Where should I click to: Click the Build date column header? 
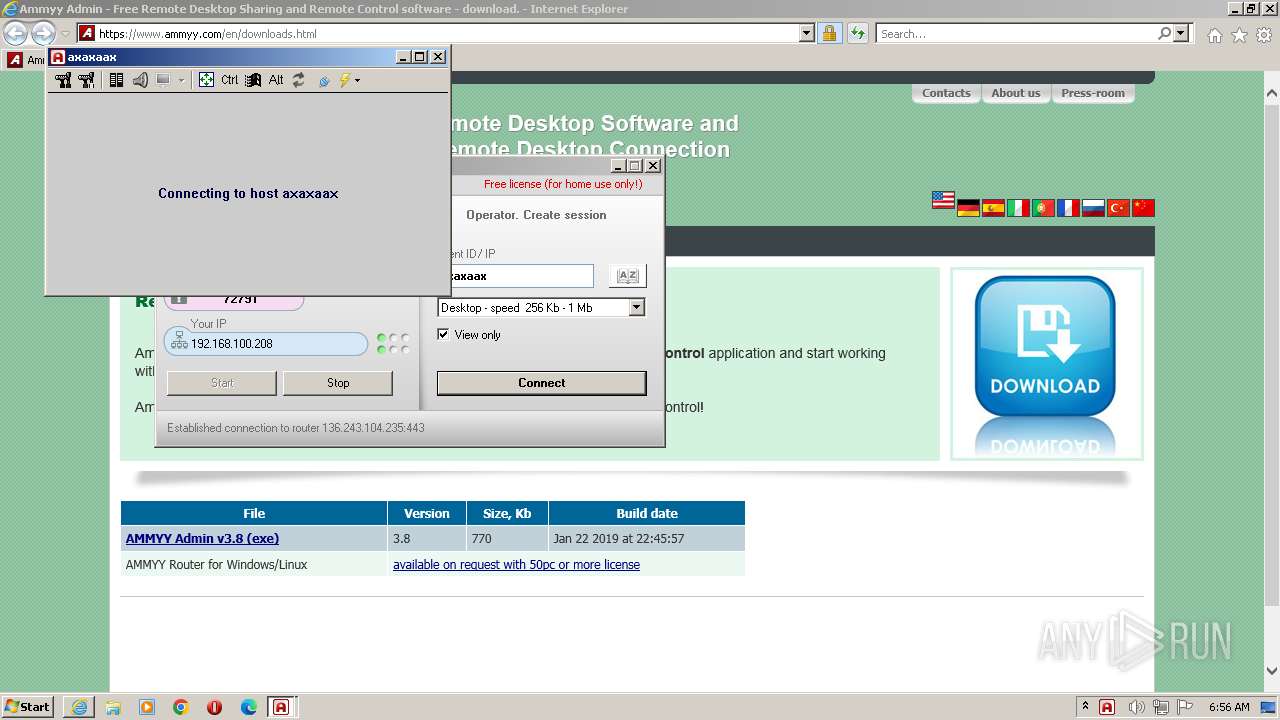[647, 513]
